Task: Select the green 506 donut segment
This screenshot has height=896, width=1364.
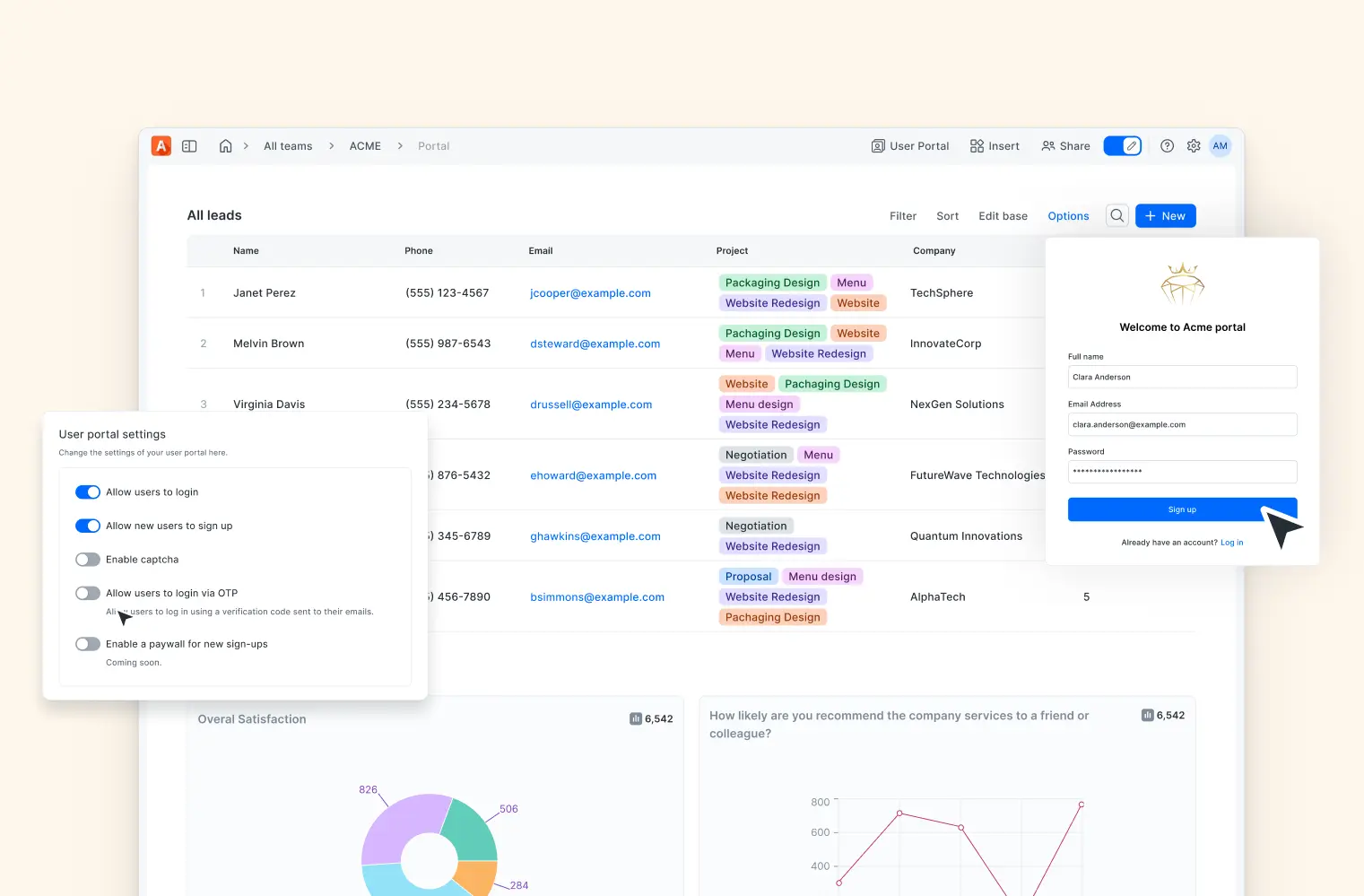Action: pyautogui.click(x=473, y=831)
